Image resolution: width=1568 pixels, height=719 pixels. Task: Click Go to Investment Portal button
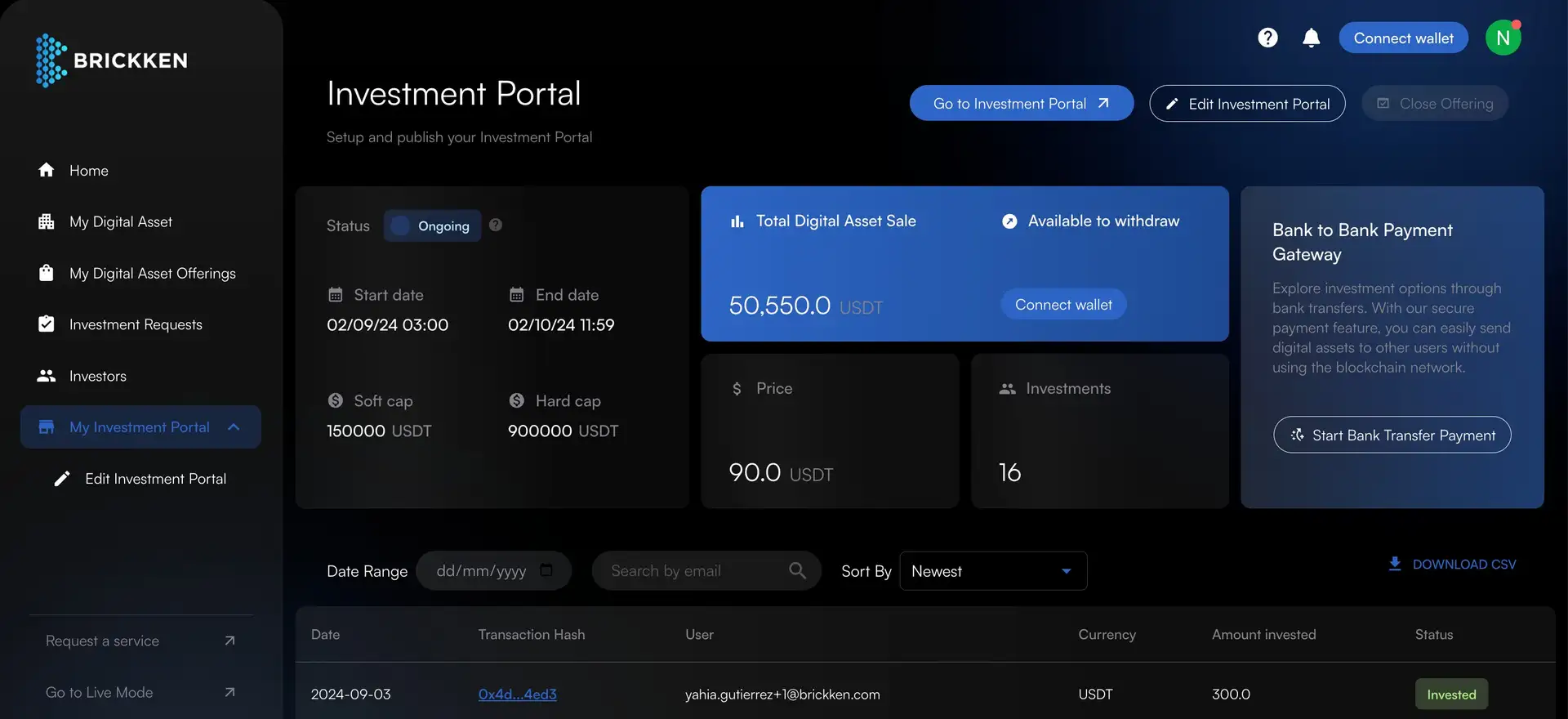(1022, 103)
